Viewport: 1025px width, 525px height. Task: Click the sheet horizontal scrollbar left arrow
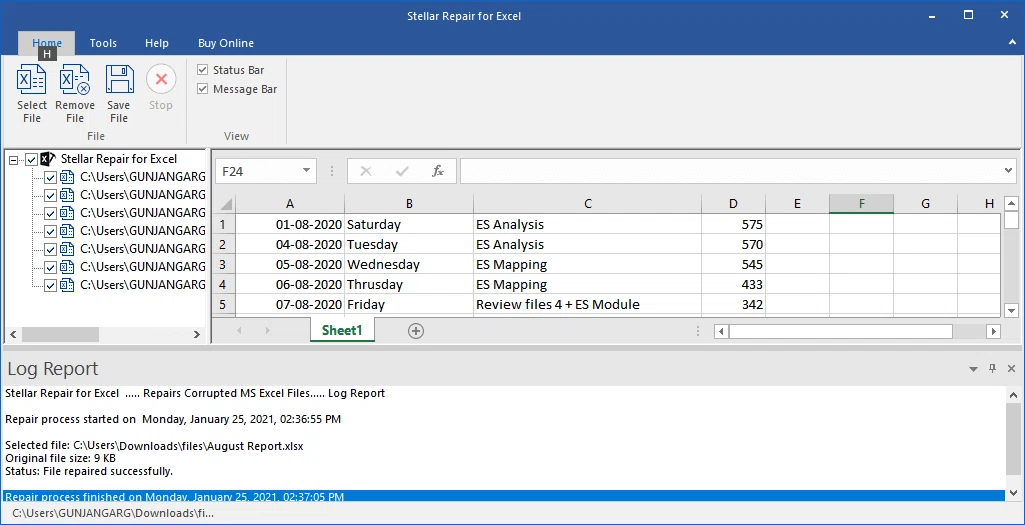click(721, 331)
